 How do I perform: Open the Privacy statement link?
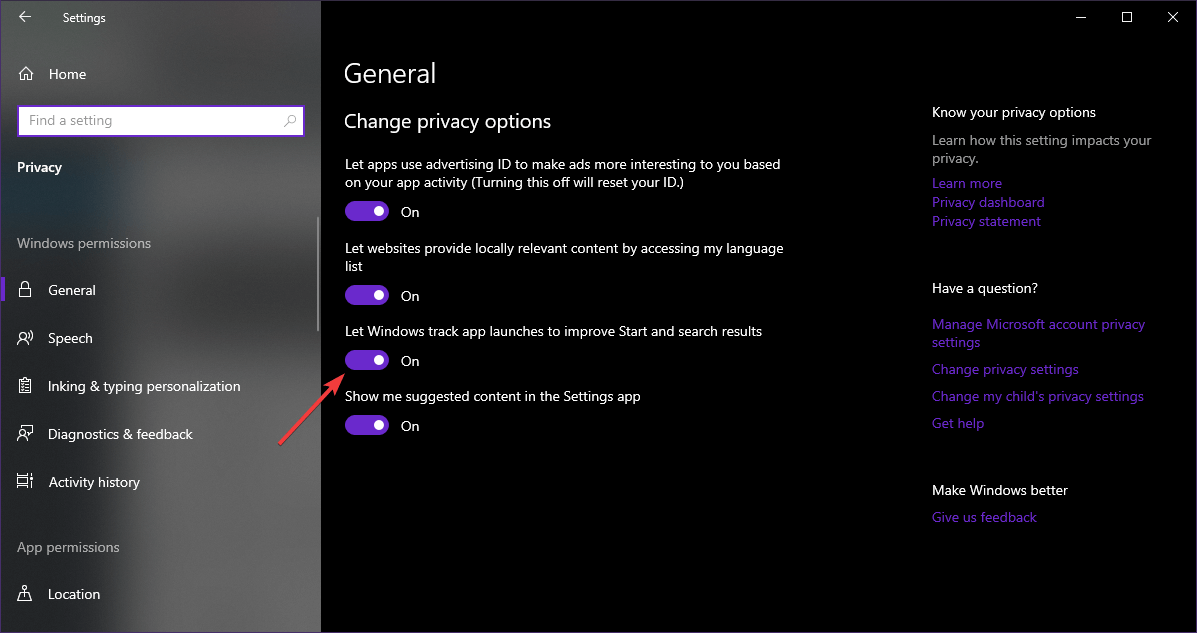(x=986, y=221)
